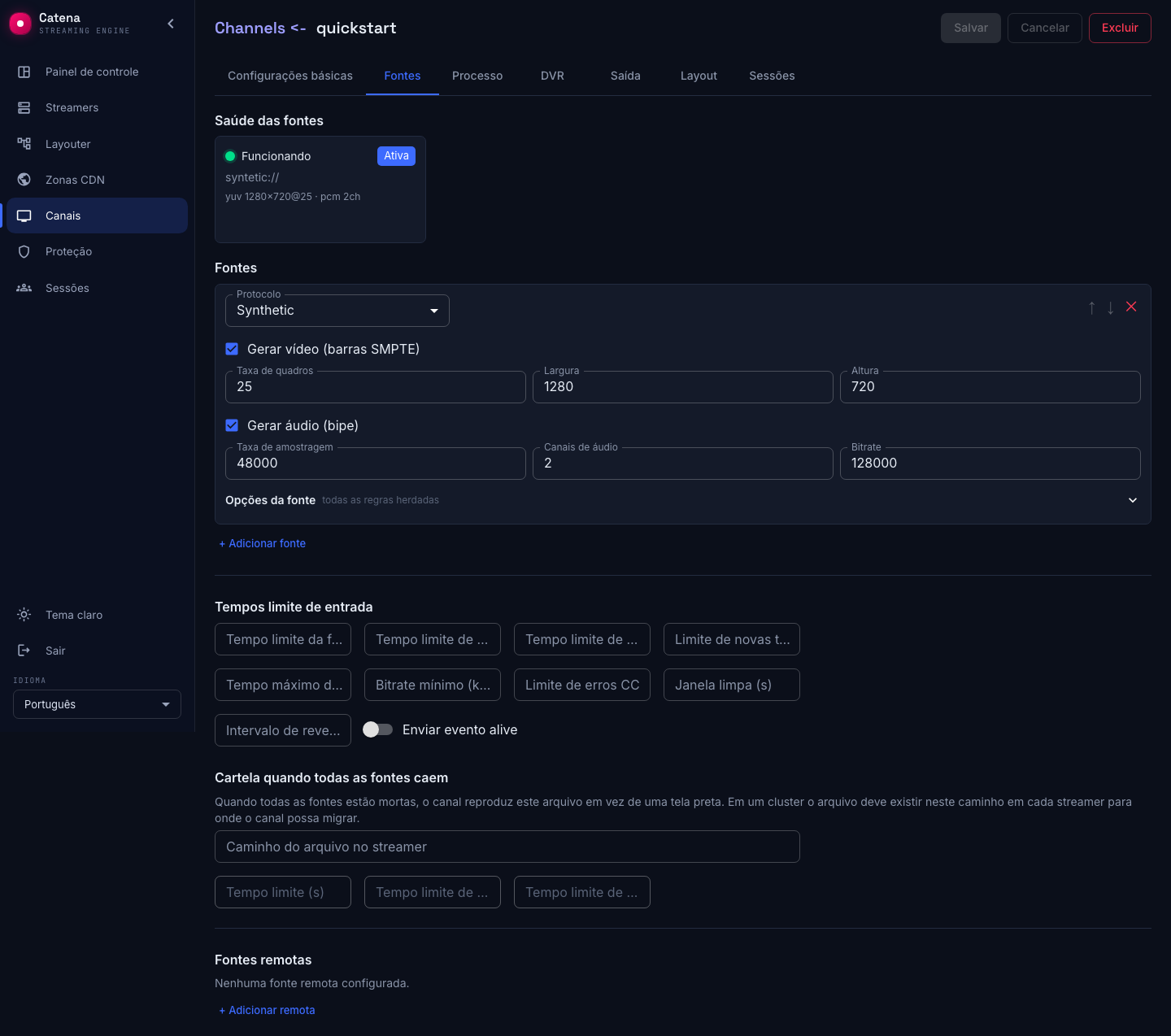
Task: Click the red Excluir button
Action: coord(1120,28)
